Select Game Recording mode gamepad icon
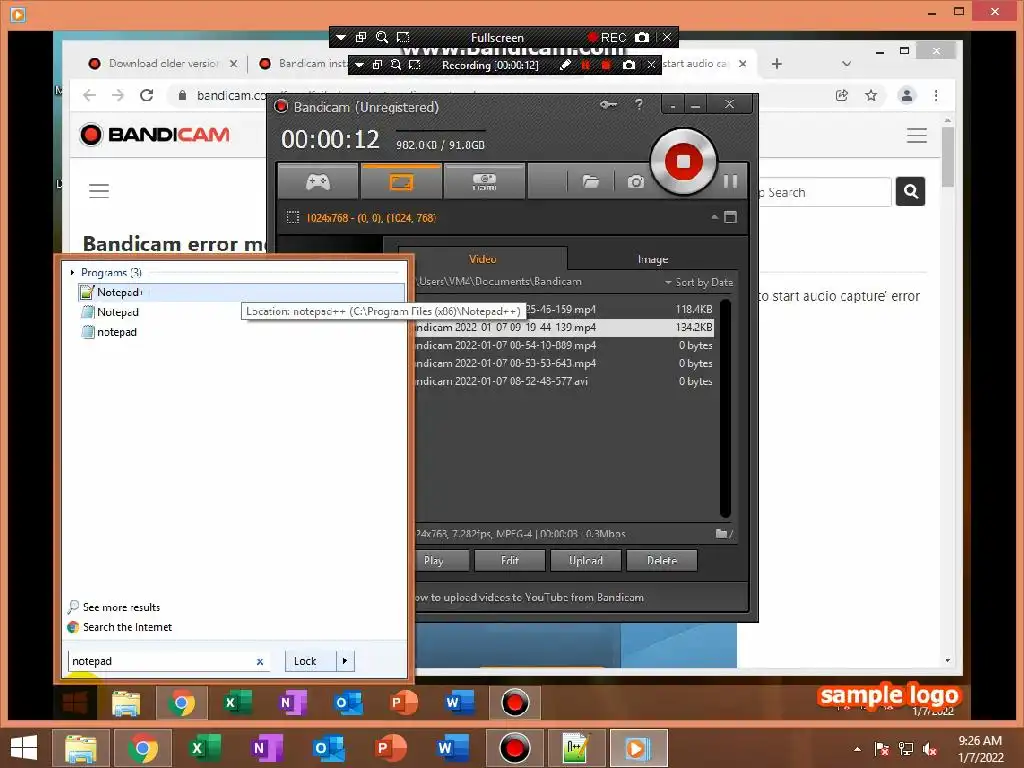Image resolution: width=1024 pixels, height=768 pixels. pyautogui.click(x=318, y=182)
